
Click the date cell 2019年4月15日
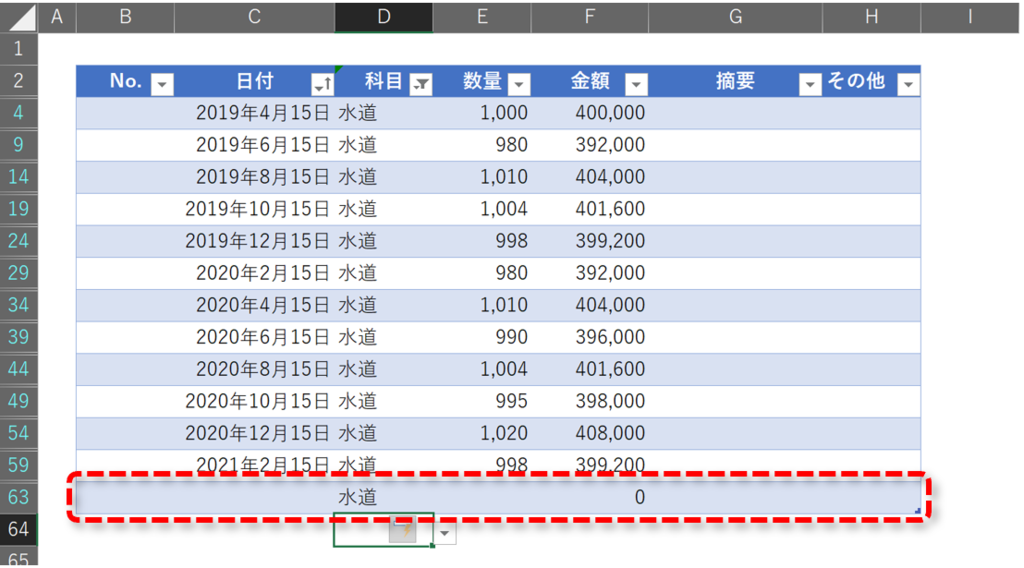click(255, 113)
